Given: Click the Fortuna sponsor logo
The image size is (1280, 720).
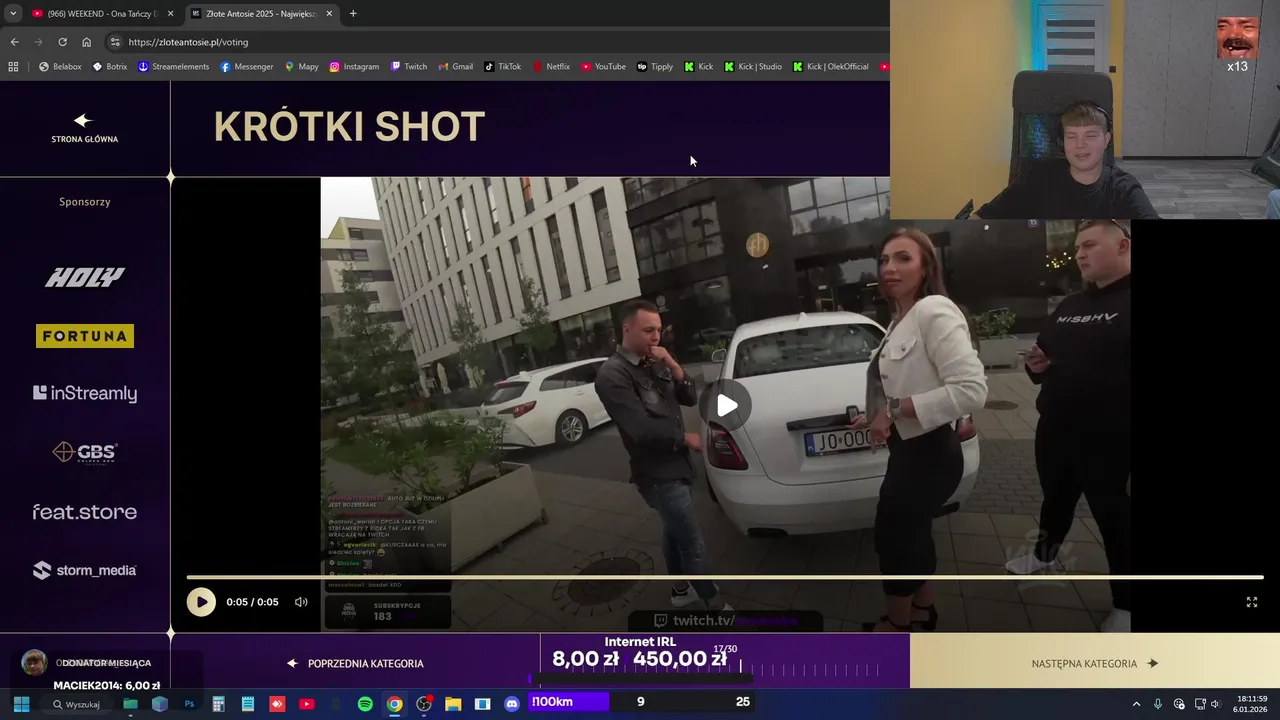Looking at the screenshot, I should click(85, 336).
